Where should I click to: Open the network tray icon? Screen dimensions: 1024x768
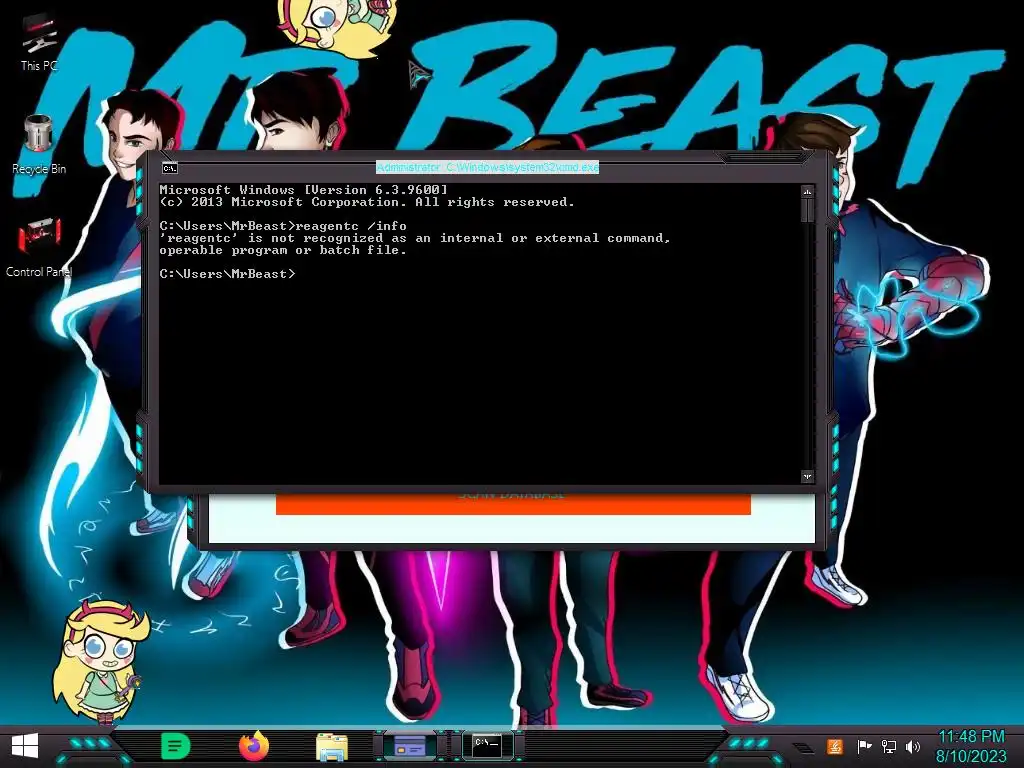tap(888, 746)
